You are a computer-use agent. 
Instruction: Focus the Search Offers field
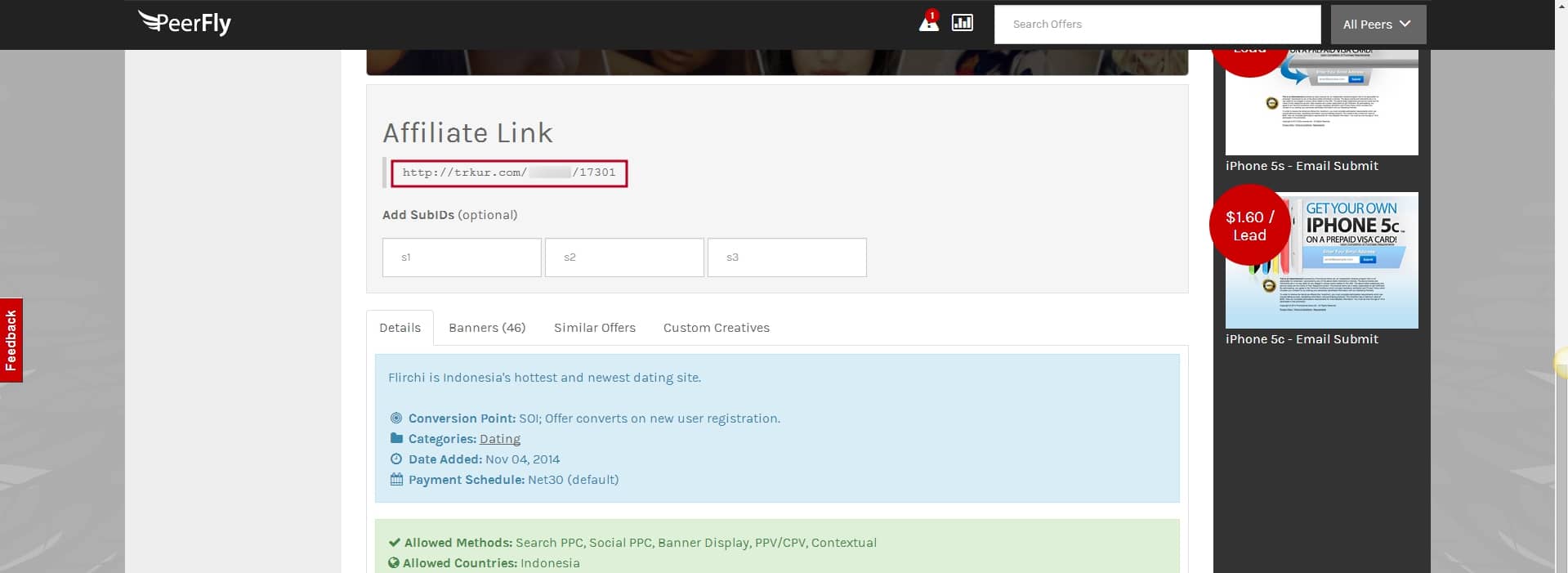tap(1157, 25)
